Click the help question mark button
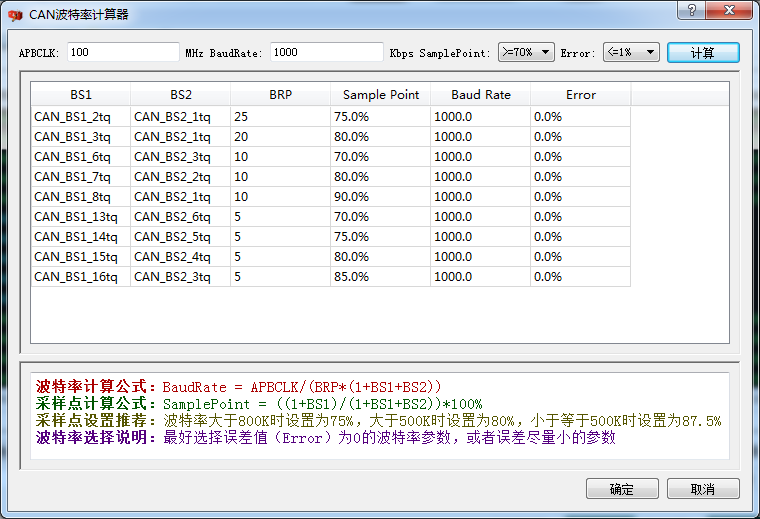Image resolution: width=760 pixels, height=519 pixels. pyautogui.click(x=692, y=10)
